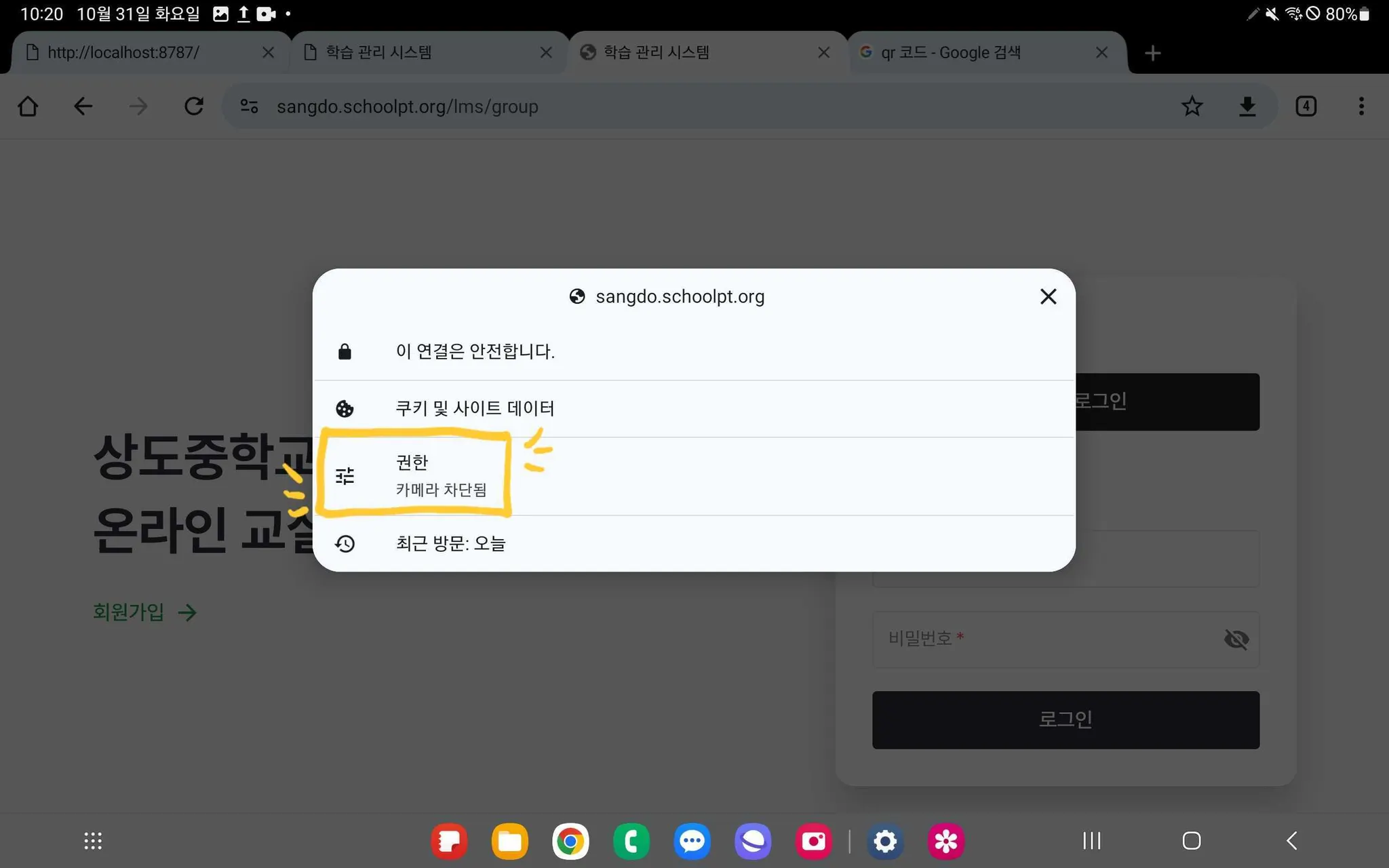Open the three-dot browser menu

click(x=1361, y=106)
